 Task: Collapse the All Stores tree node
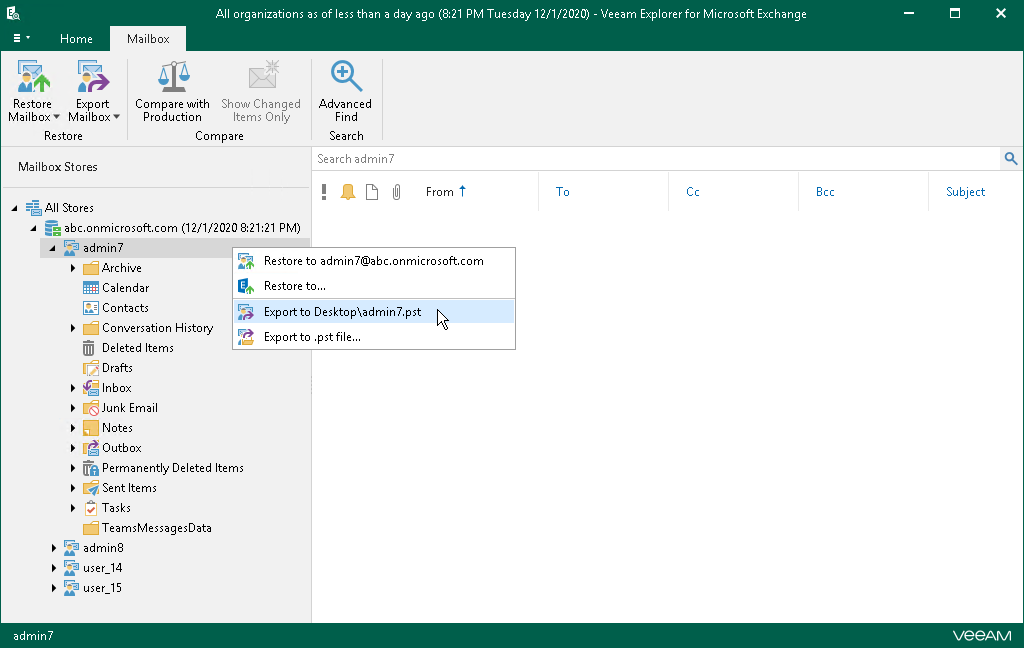pos(14,208)
